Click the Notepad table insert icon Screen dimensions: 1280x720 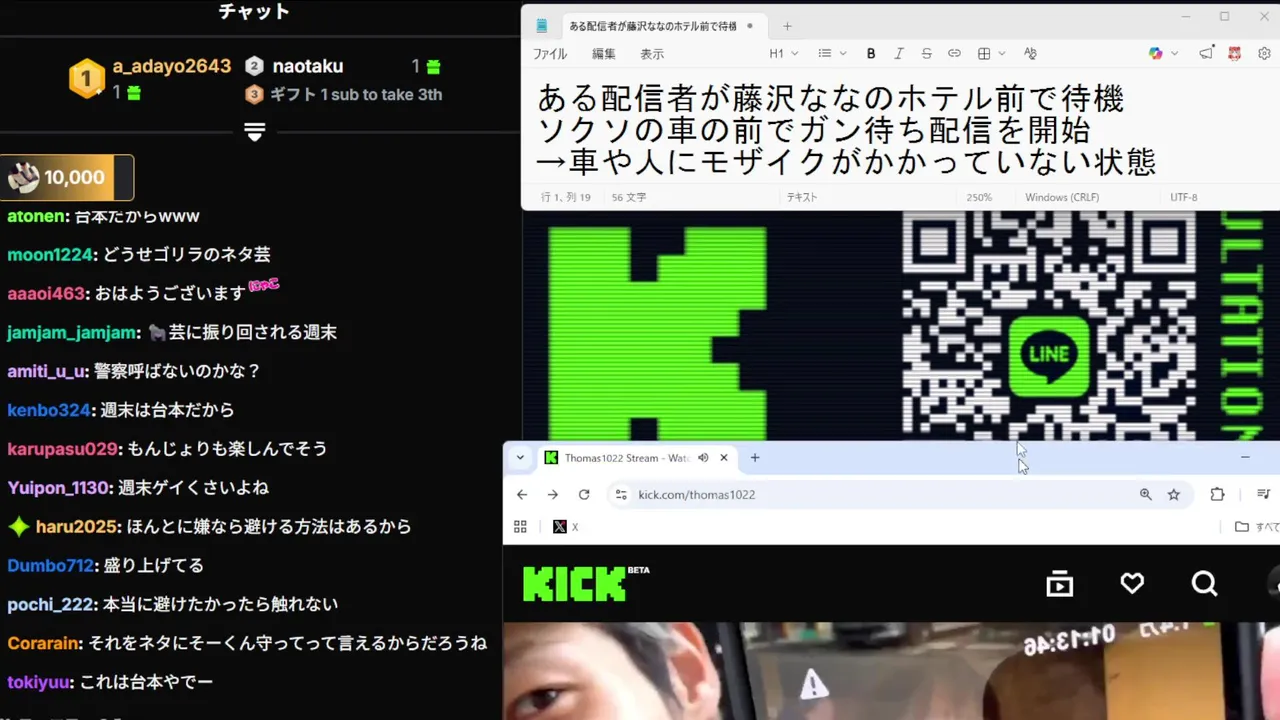coord(984,53)
